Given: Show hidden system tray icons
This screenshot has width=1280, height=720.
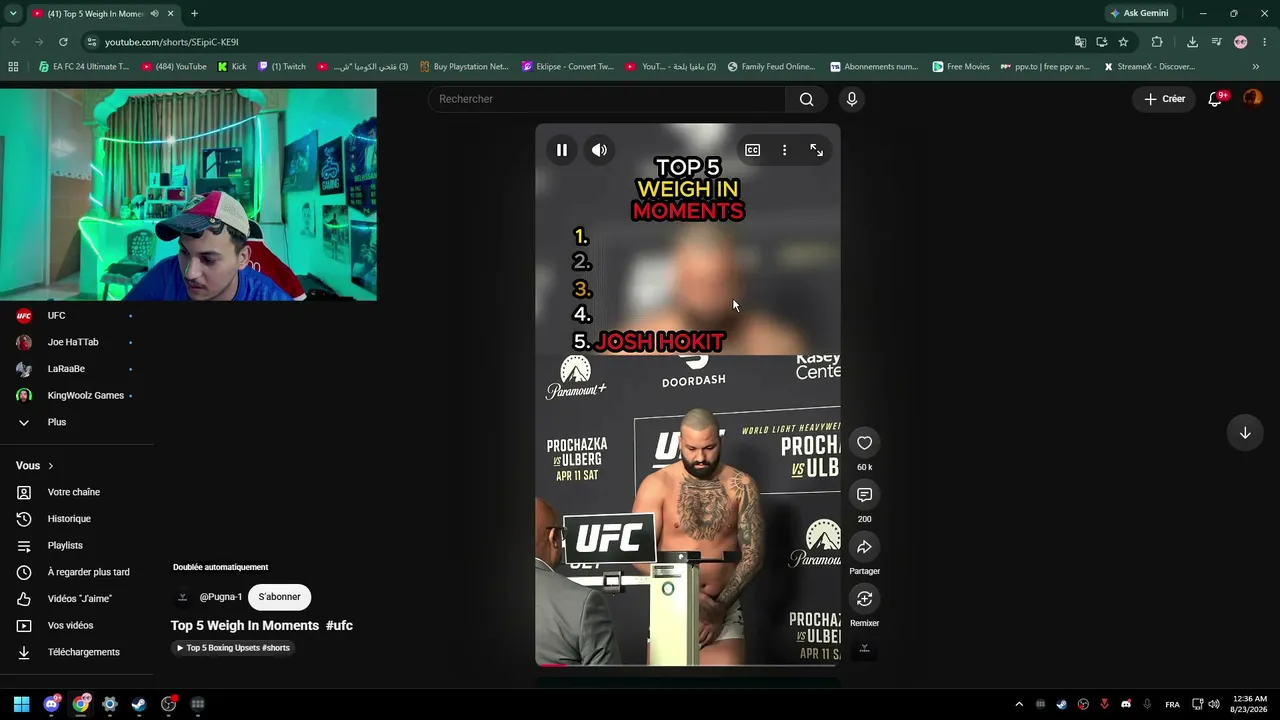Looking at the screenshot, I should click(x=1019, y=704).
